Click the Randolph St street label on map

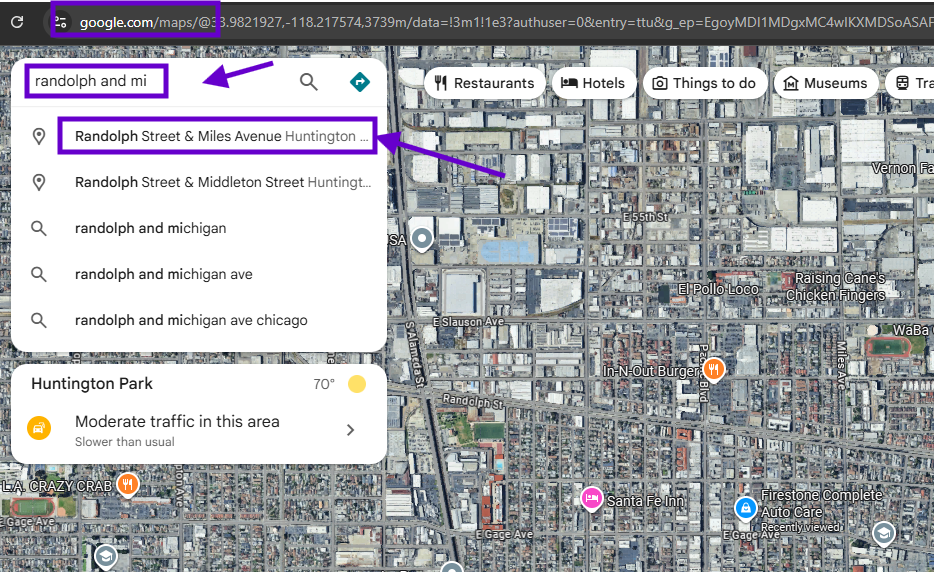click(x=473, y=400)
